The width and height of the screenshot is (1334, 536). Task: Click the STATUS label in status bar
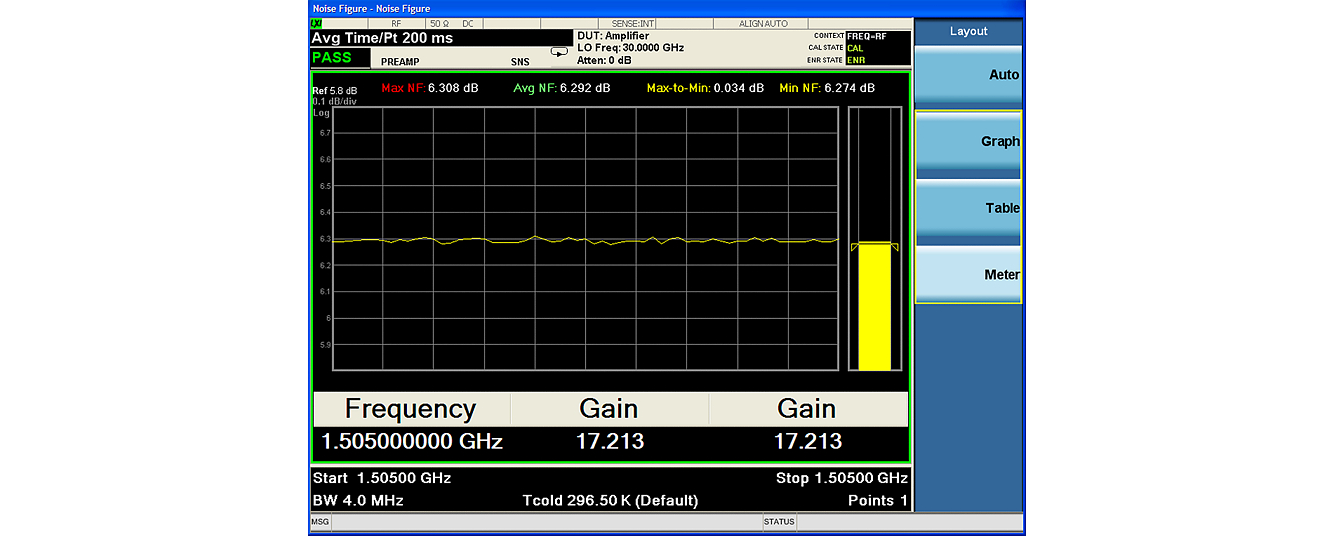[779, 521]
